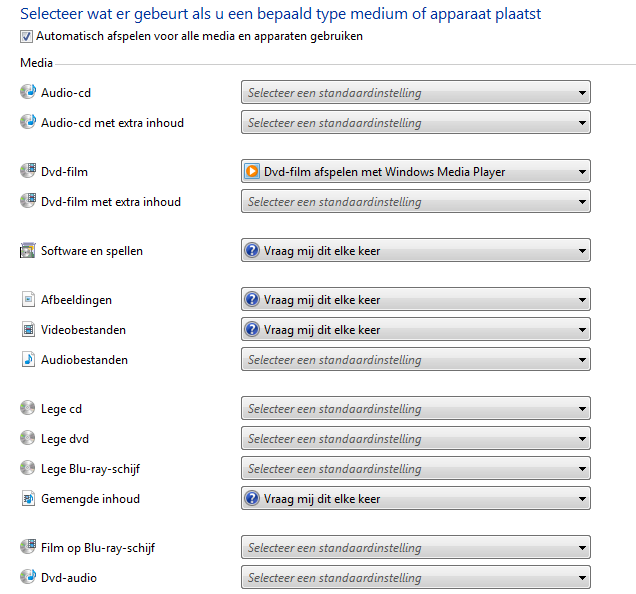Viewport: 636px width, 594px height.
Task: Click the Lege cd disc icon
Action: click(28, 408)
